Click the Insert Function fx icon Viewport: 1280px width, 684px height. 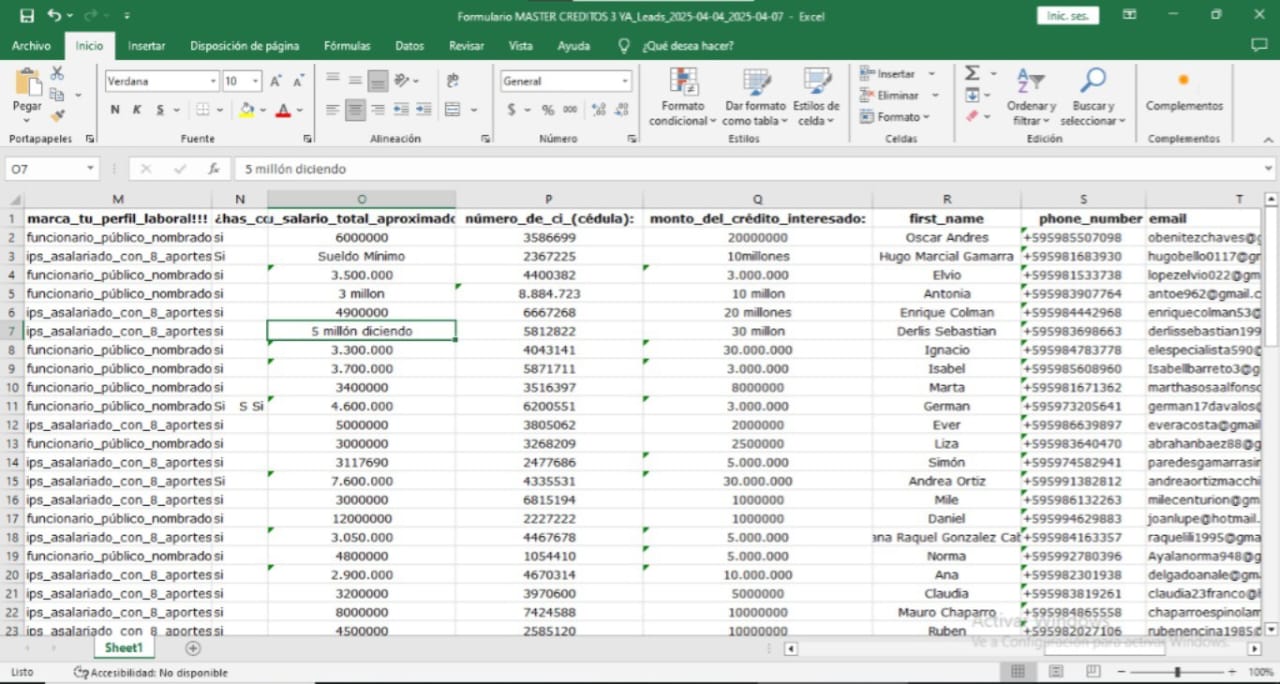[x=213, y=169]
